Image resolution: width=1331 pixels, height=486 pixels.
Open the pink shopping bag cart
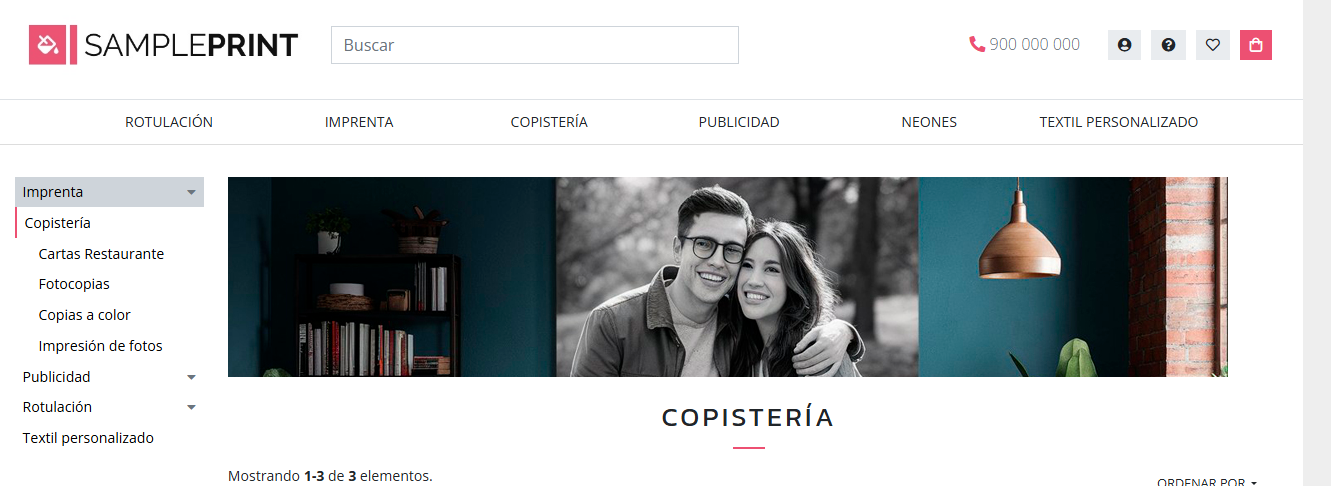click(x=1256, y=45)
